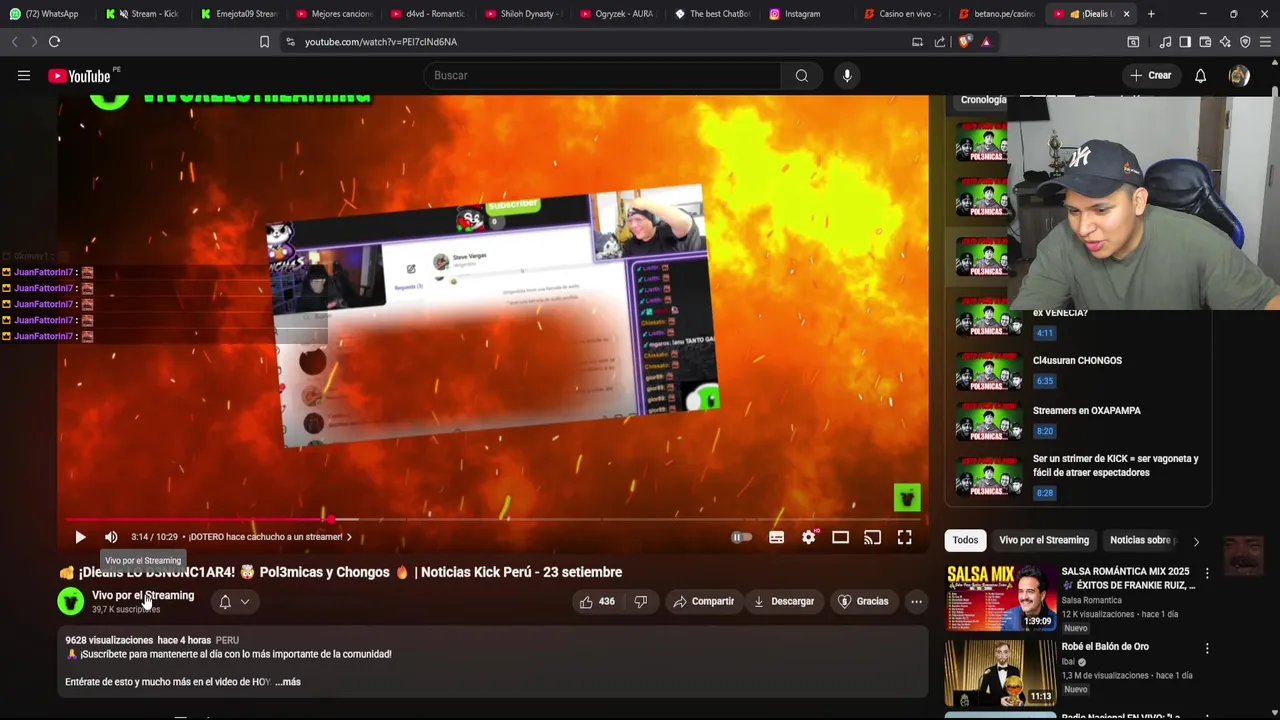Open Robé el Balón de Oro thumbnail
Screen dimensions: 1280x720
[x=1001, y=673]
